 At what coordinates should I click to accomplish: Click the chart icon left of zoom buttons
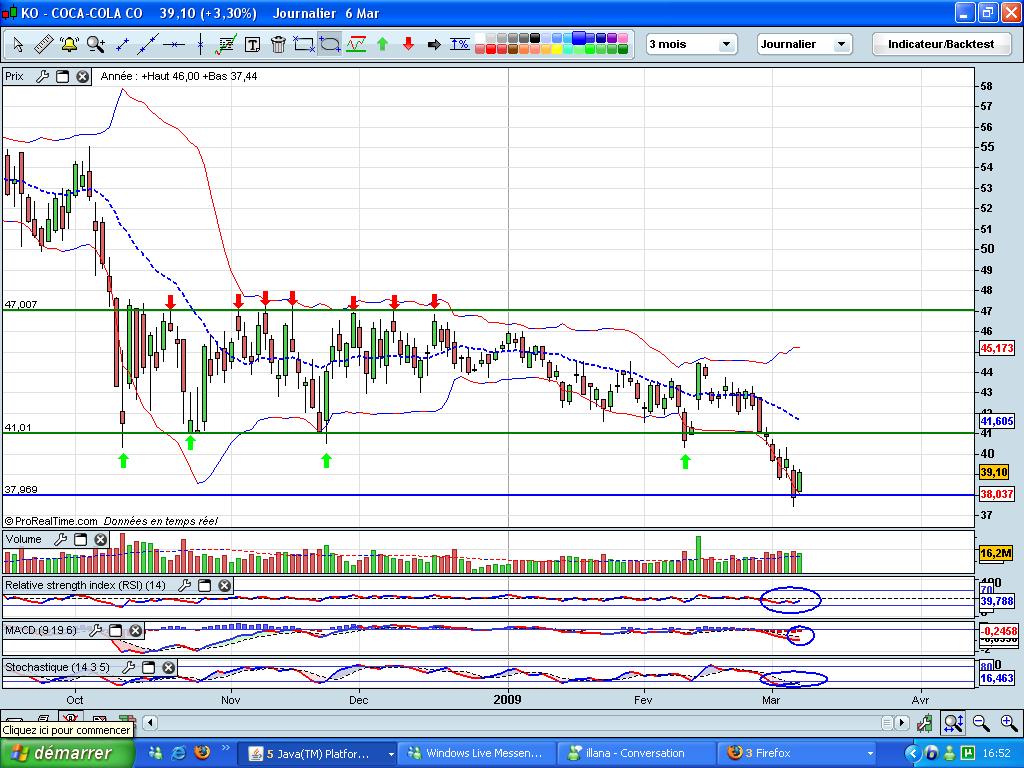(x=924, y=722)
